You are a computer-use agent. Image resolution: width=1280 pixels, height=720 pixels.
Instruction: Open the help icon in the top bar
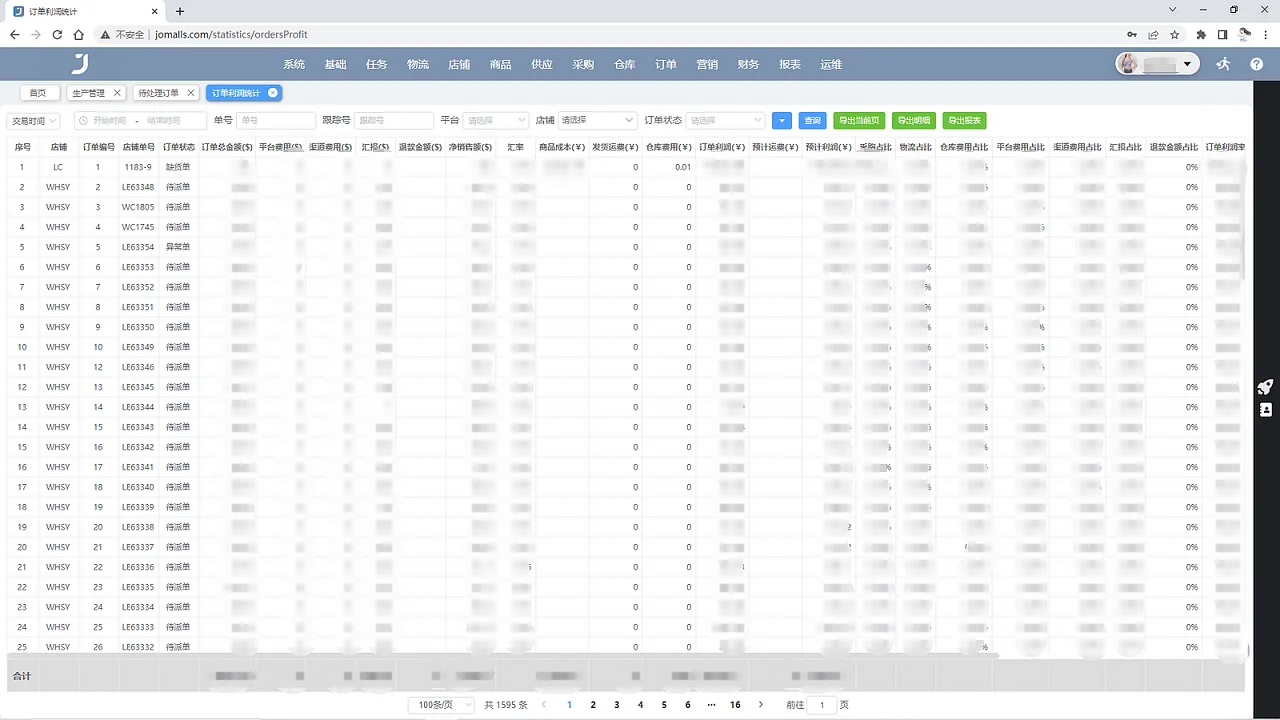coord(1257,64)
